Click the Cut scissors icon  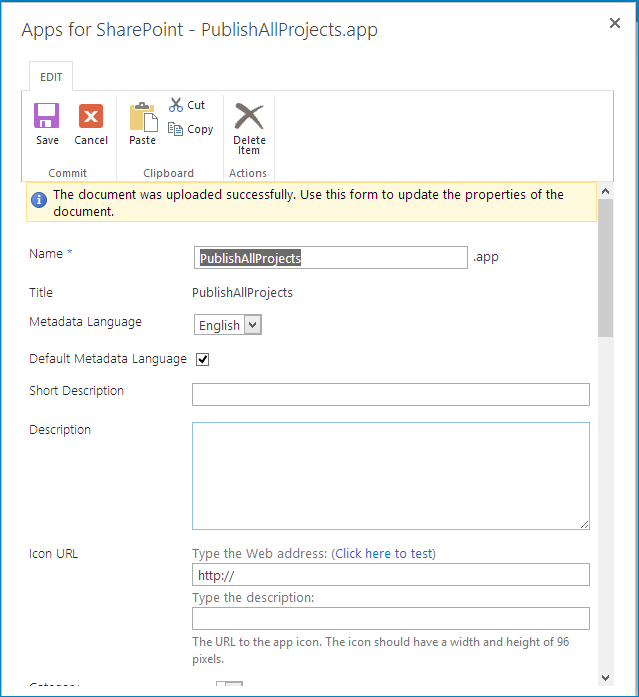pyautogui.click(x=176, y=105)
